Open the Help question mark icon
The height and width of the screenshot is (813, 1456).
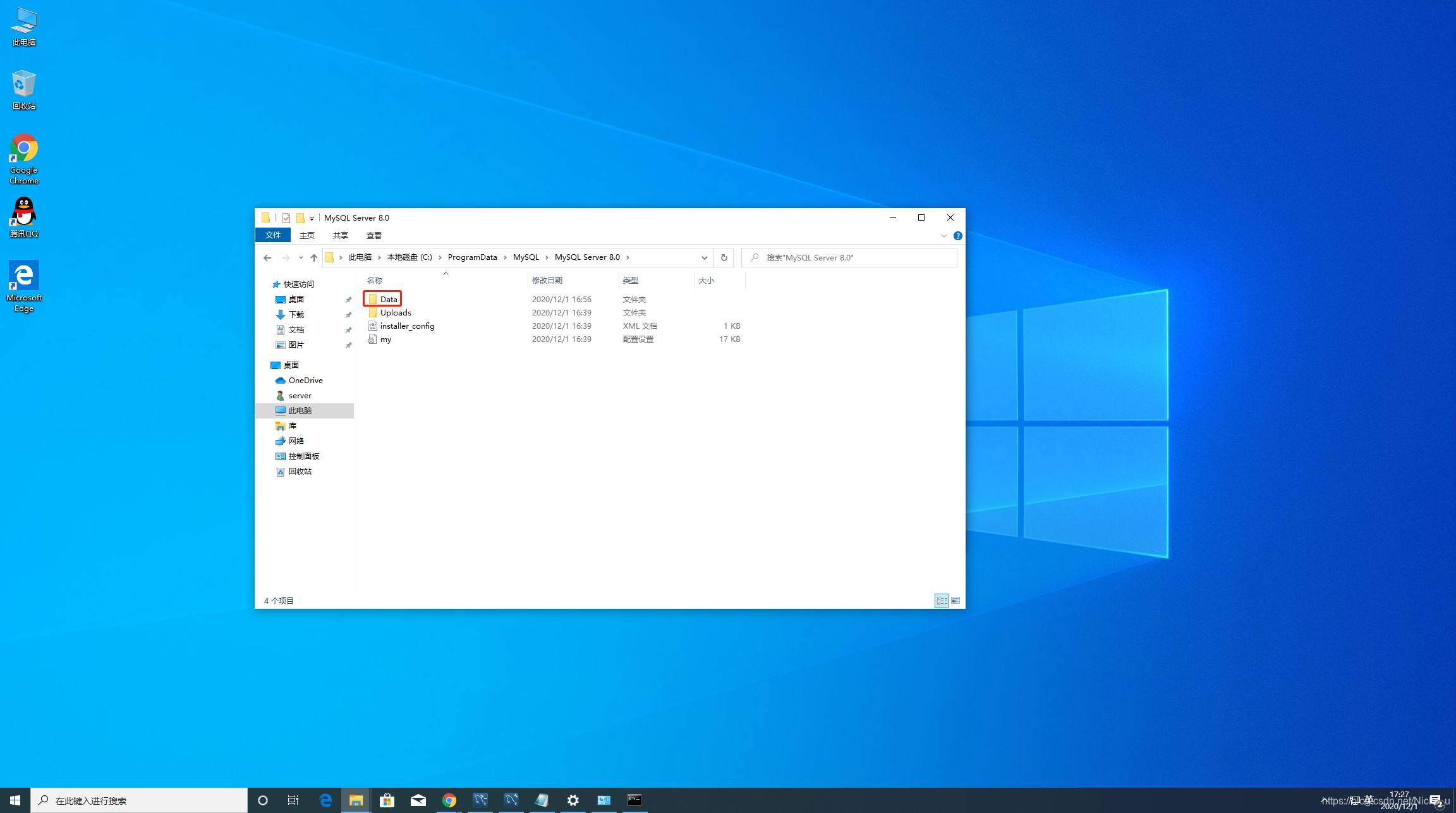pos(957,236)
